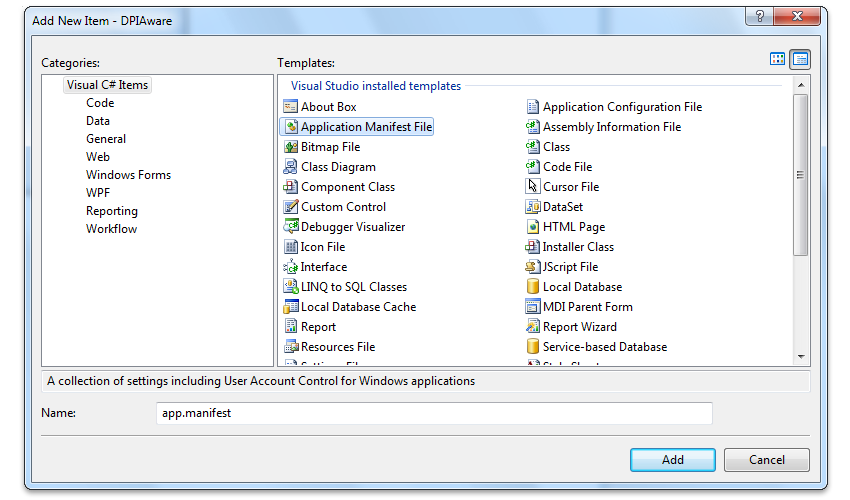The image size is (850, 500).
Task: Select the Workflow category
Action: click(112, 229)
